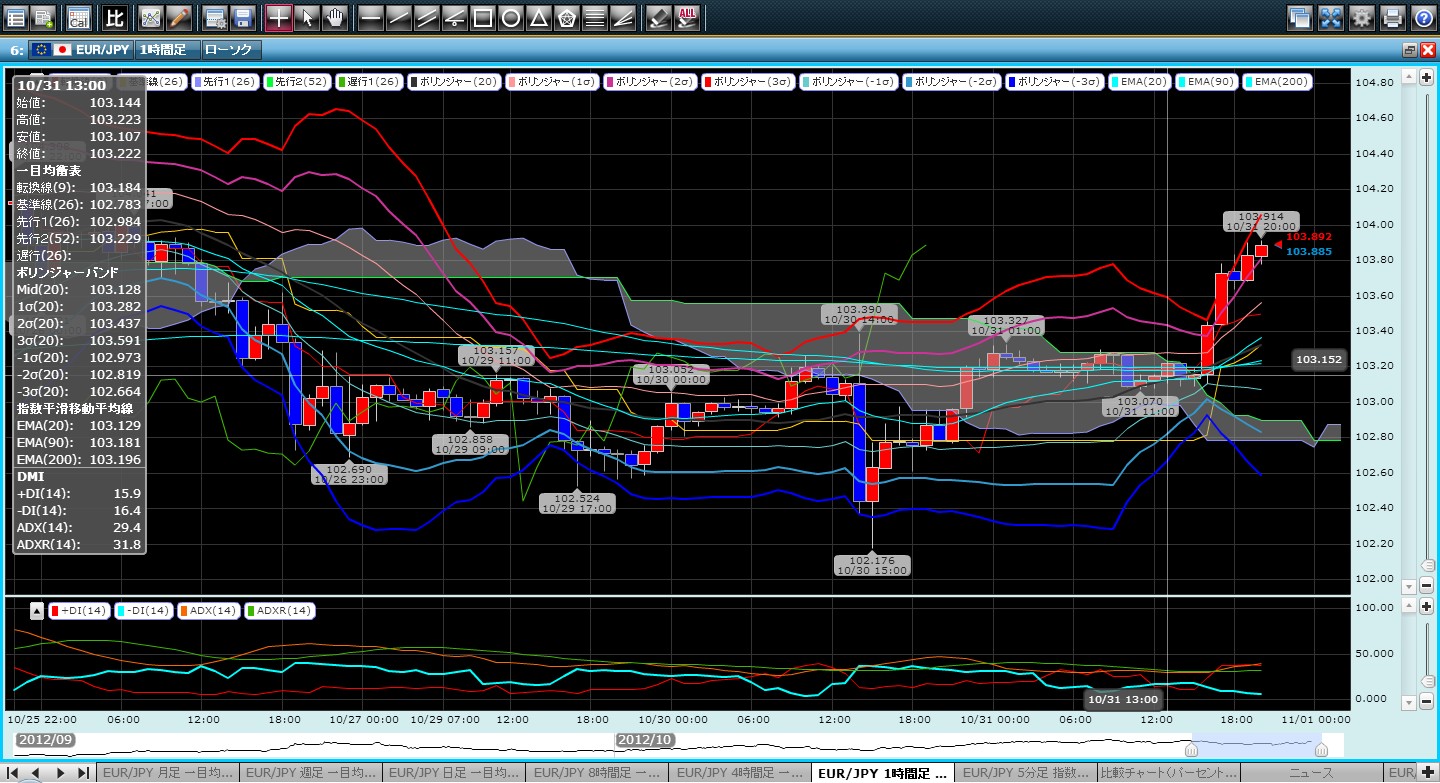Screen dimensions: 1440x783
Task: Select the triangle drawing tool
Action: 538,17
